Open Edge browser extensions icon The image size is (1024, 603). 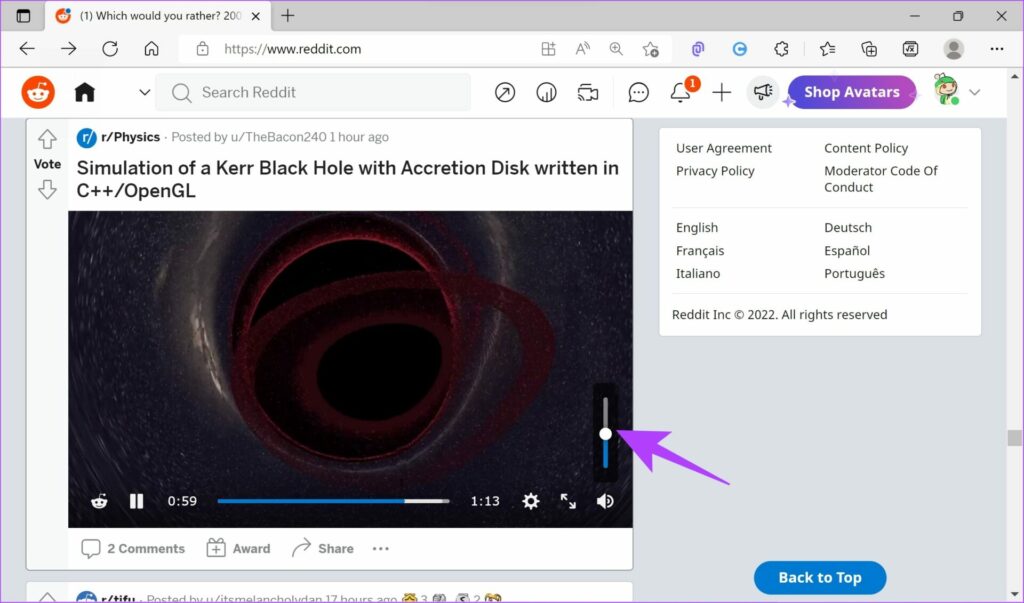click(x=782, y=48)
